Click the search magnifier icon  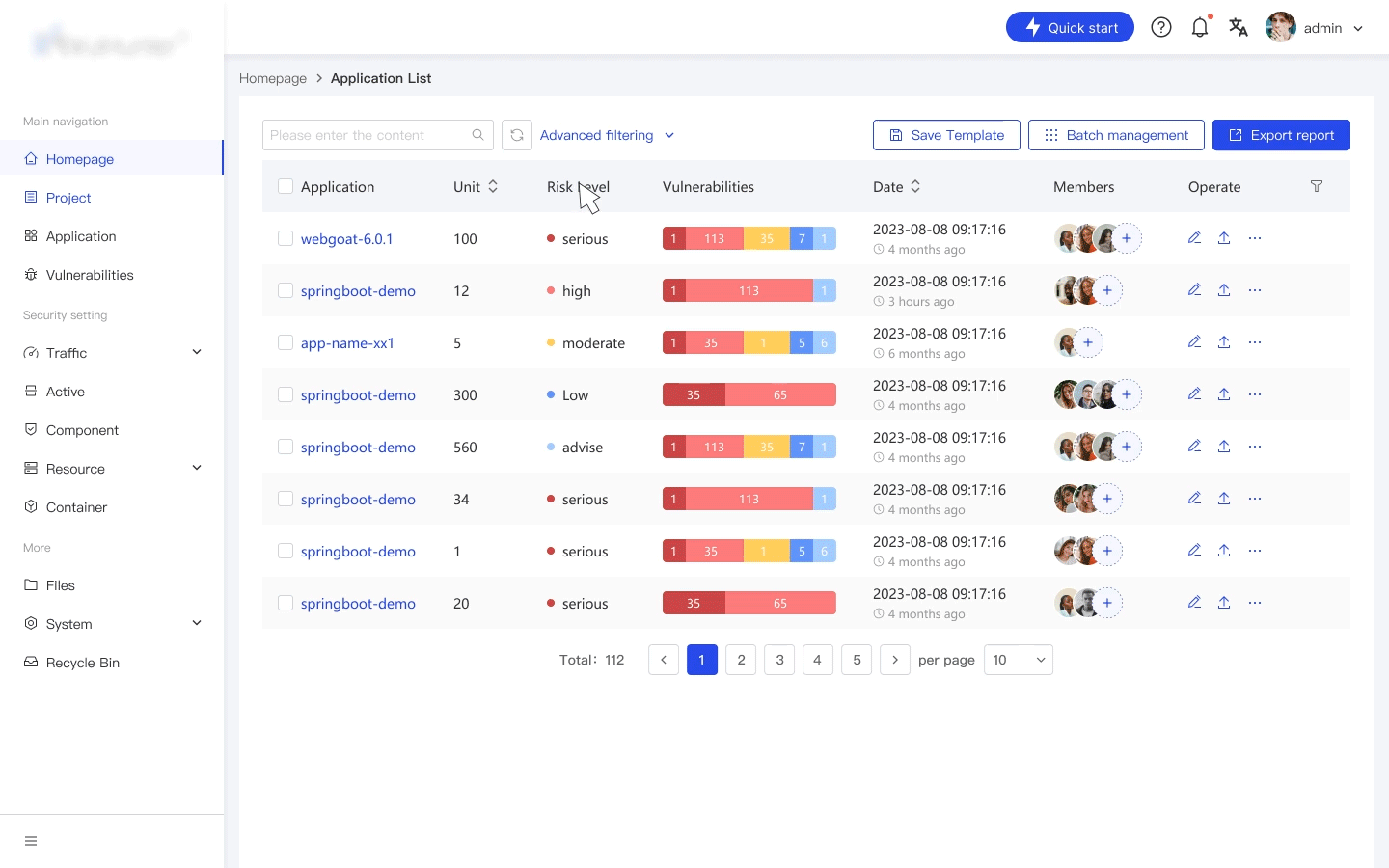point(477,135)
